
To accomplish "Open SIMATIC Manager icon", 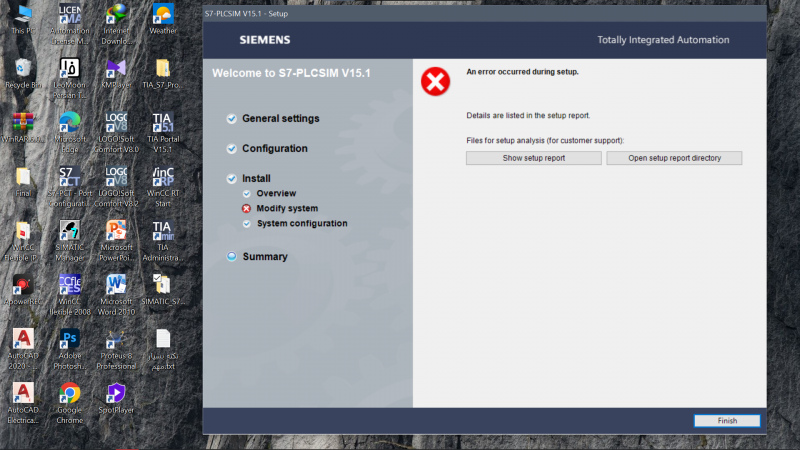I will (69, 241).
